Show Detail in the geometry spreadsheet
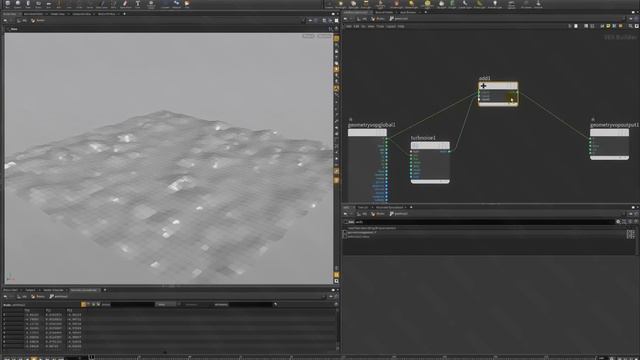The height and width of the screenshot is (360, 640). (x=98, y=304)
